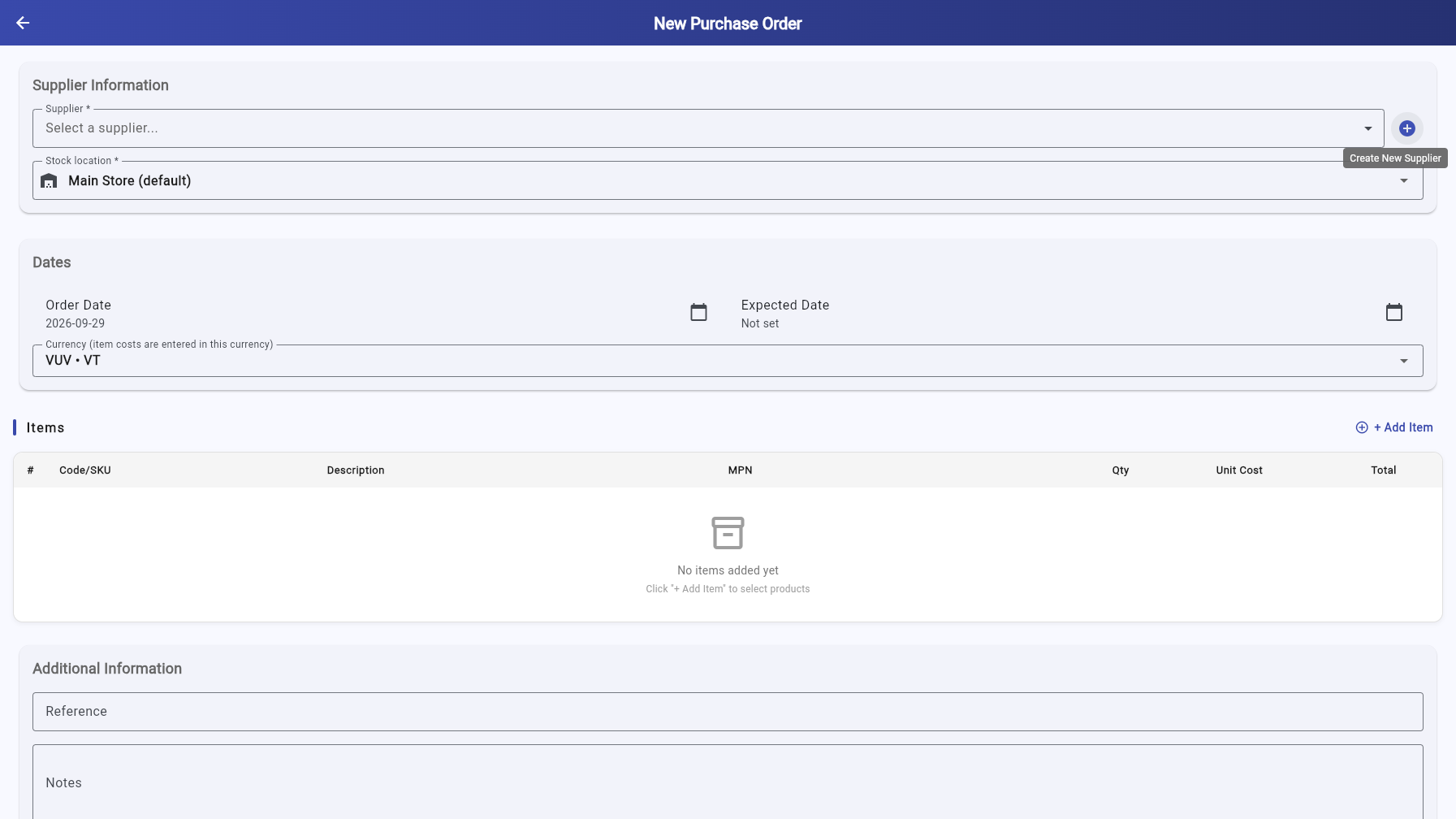The width and height of the screenshot is (1456, 819).
Task: Click the Qty column header
Action: tap(1121, 470)
